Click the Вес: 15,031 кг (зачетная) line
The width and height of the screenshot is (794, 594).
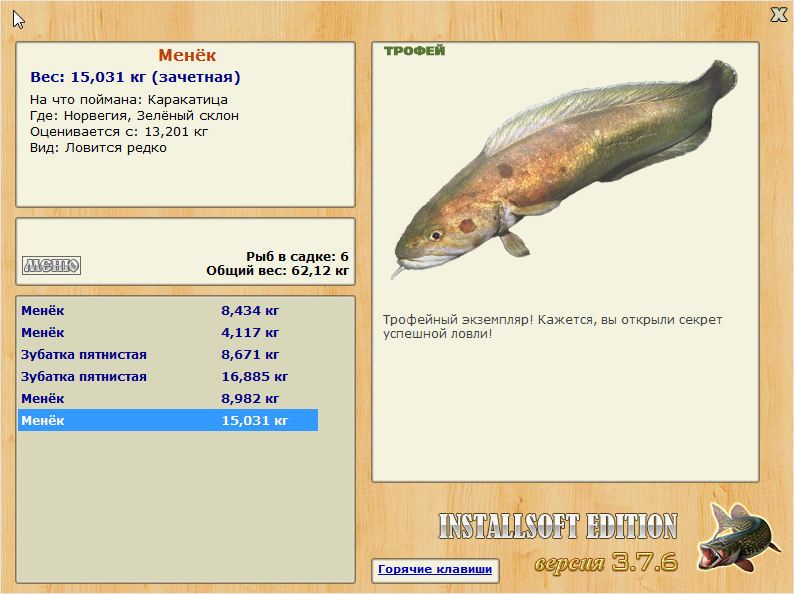pos(135,77)
